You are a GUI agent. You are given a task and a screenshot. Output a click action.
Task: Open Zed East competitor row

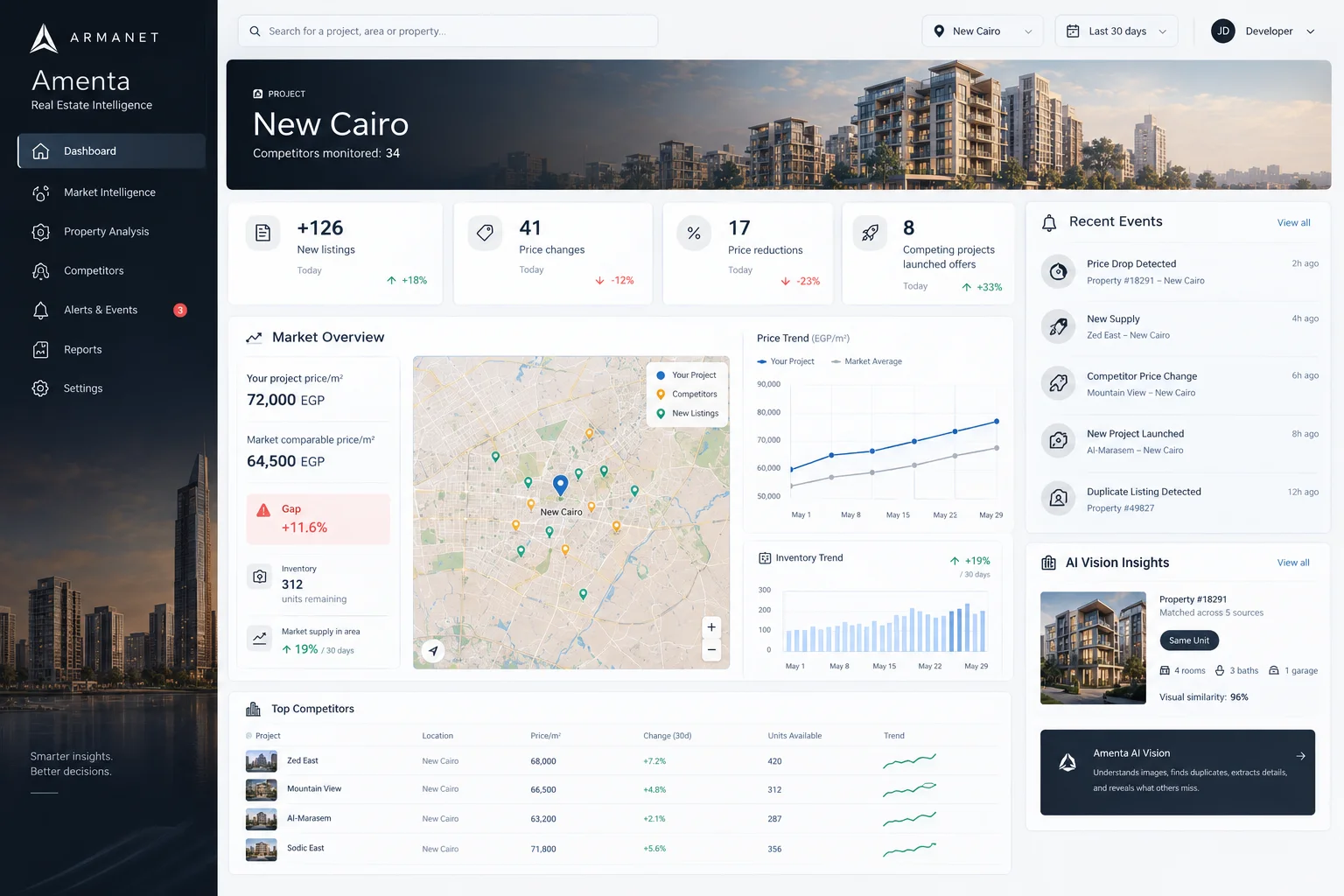click(619, 761)
